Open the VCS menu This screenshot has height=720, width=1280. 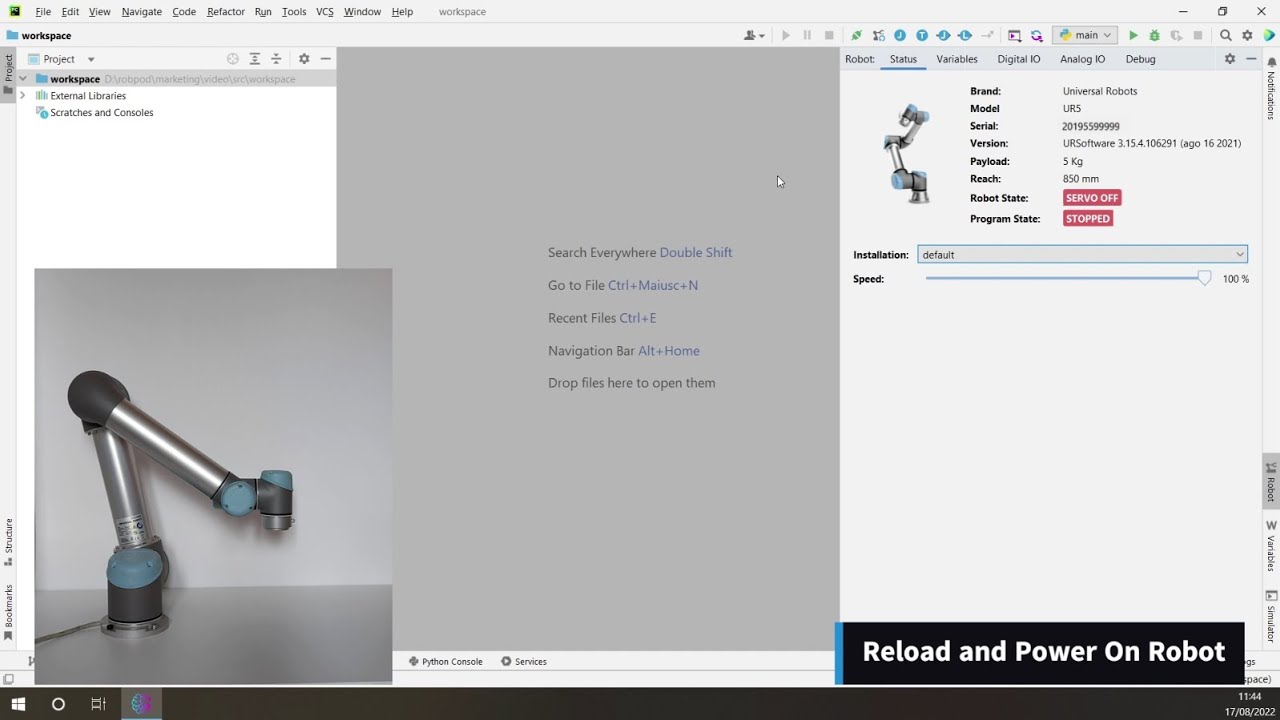pos(325,12)
